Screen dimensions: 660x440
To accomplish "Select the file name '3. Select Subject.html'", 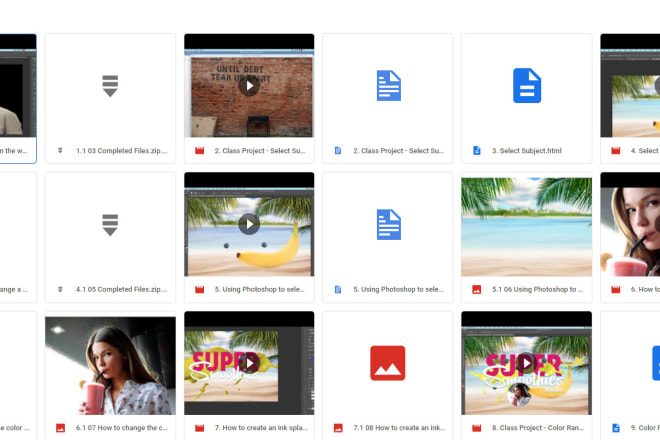I will click(527, 151).
